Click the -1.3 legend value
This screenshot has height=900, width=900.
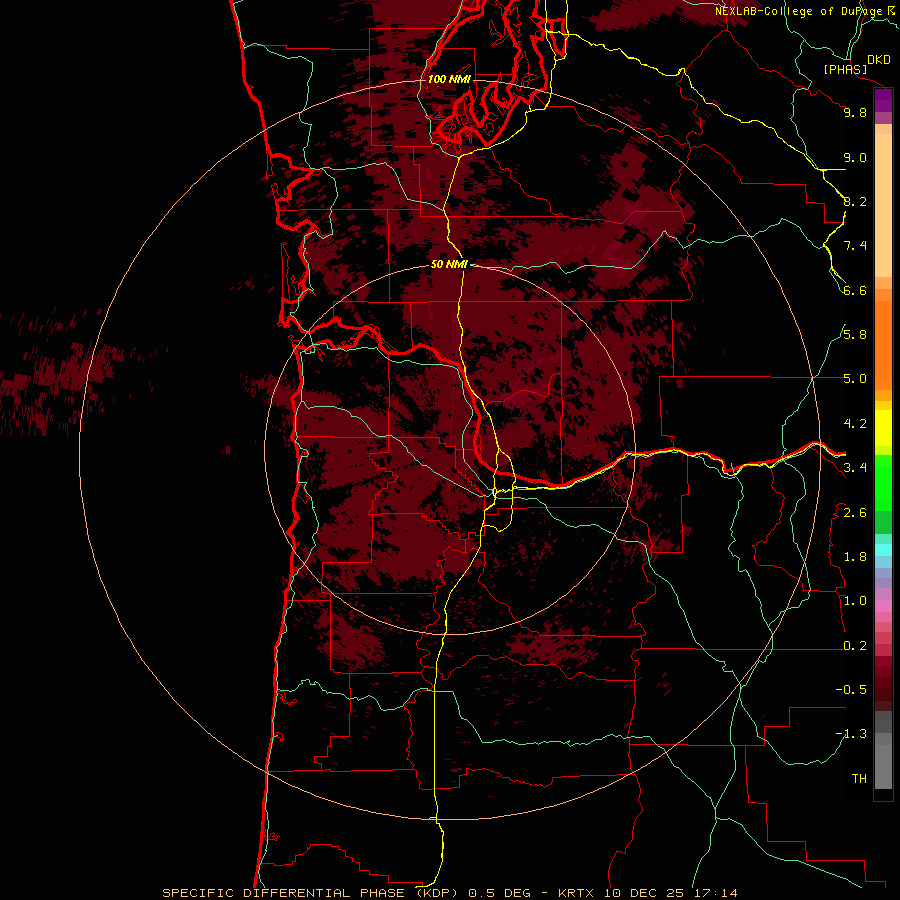coord(851,734)
